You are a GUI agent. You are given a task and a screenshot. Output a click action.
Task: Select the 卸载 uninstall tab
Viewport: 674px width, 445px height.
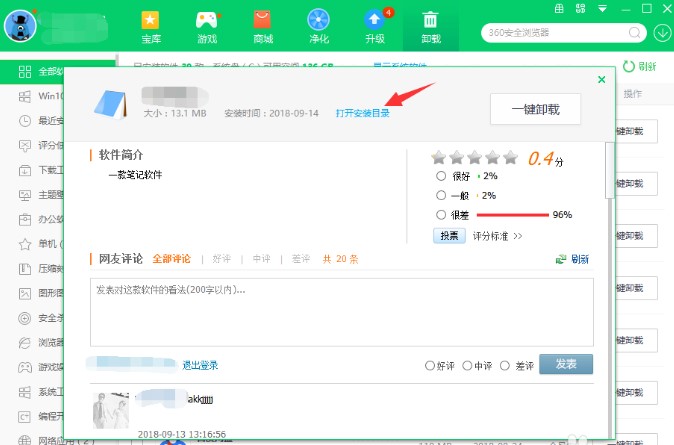tap(431, 27)
